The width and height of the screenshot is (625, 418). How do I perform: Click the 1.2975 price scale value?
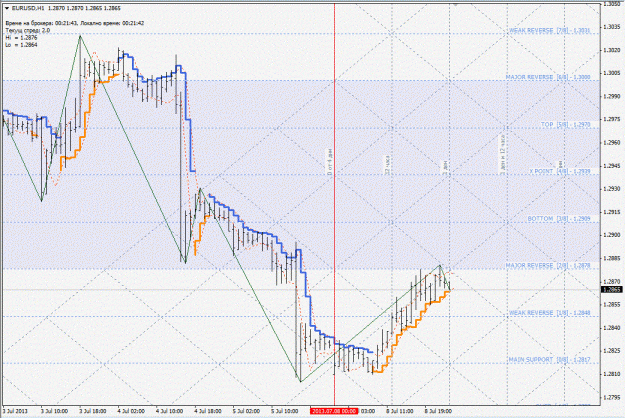tap(611, 119)
